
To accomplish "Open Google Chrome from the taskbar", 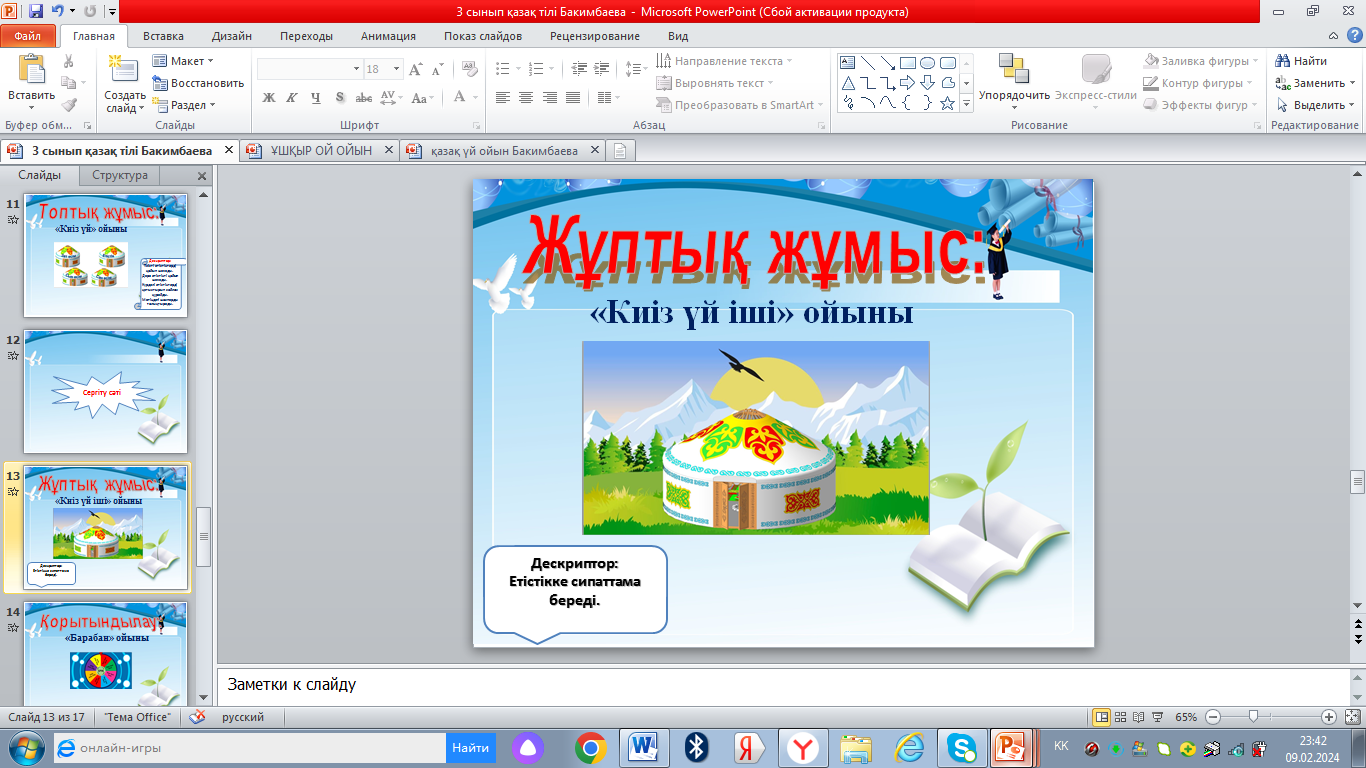I will (x=591, y=747).
